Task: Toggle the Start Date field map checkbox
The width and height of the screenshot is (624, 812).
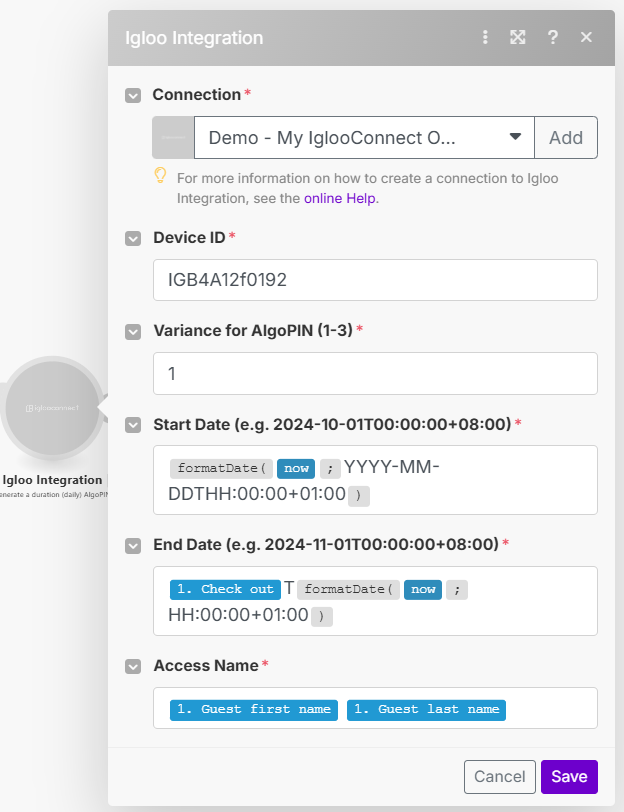Action: (133, 425)
